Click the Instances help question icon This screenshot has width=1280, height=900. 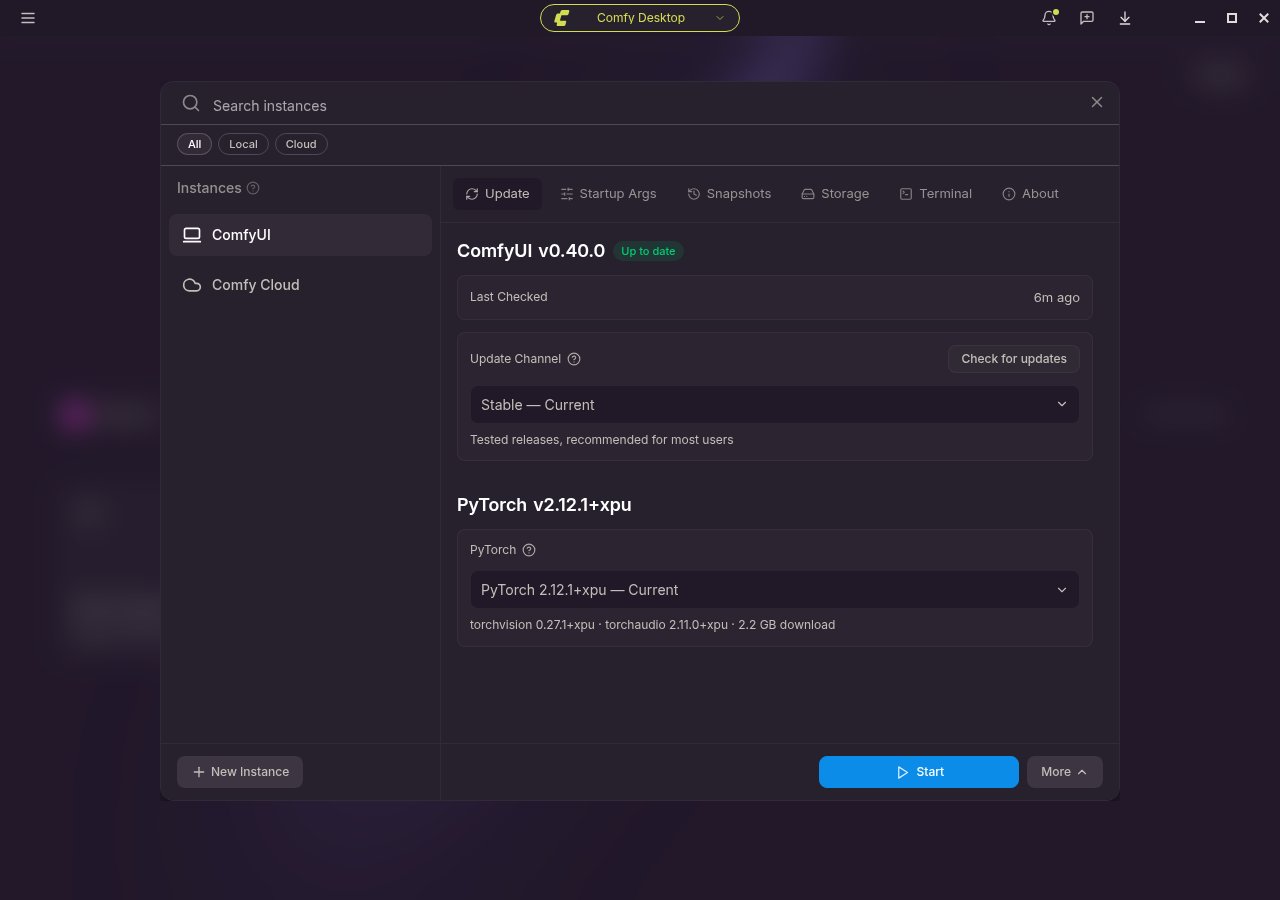(x=253, y=188)
